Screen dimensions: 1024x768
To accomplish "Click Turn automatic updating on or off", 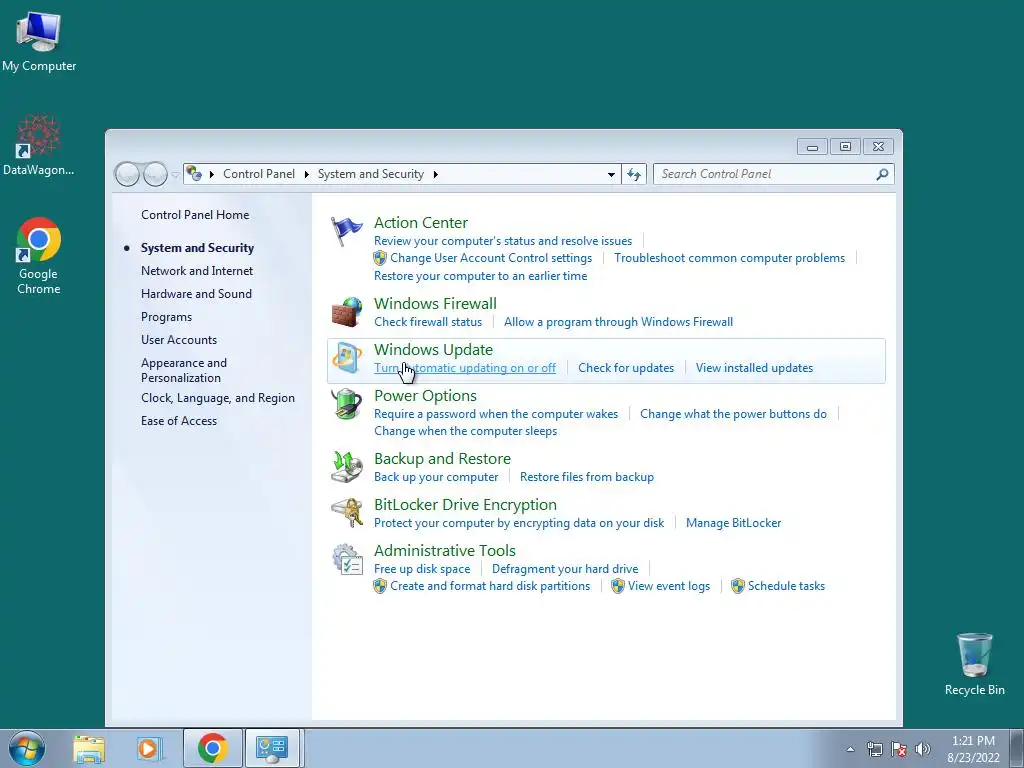I will click(465, 368).
